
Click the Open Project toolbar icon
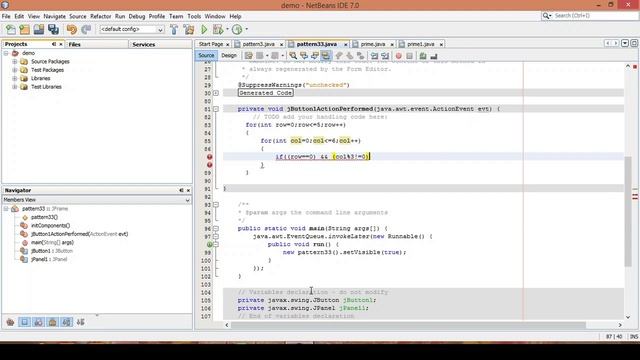click(39, 29)
